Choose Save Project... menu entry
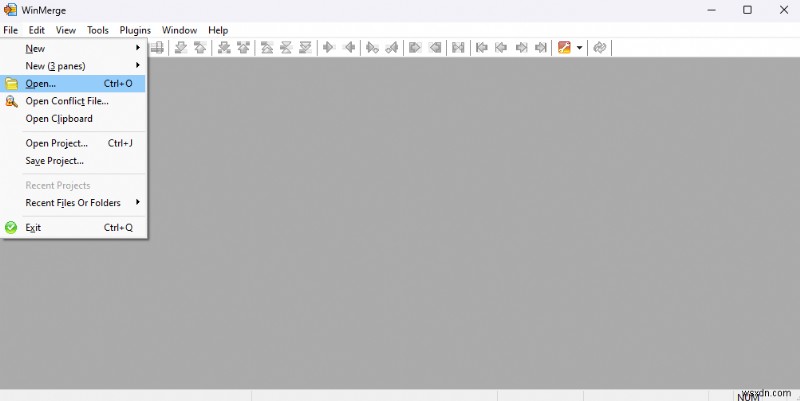800x401 pixels. 73,161
